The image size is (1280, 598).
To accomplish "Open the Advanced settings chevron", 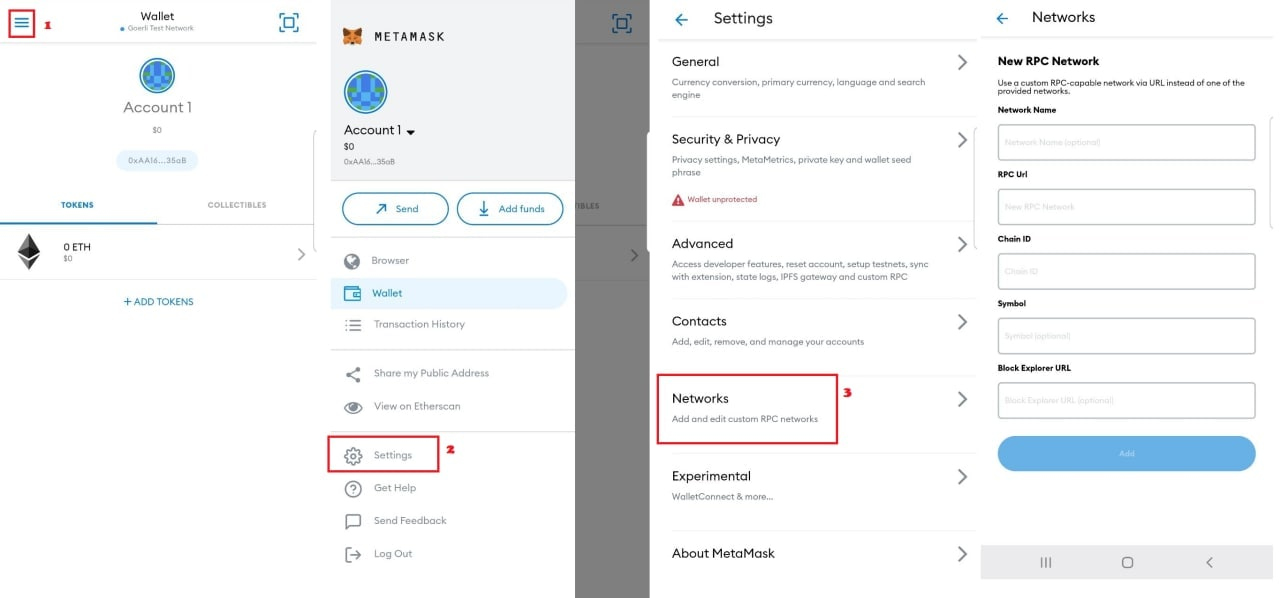I will pyautogui.click(x=962, y=245).
